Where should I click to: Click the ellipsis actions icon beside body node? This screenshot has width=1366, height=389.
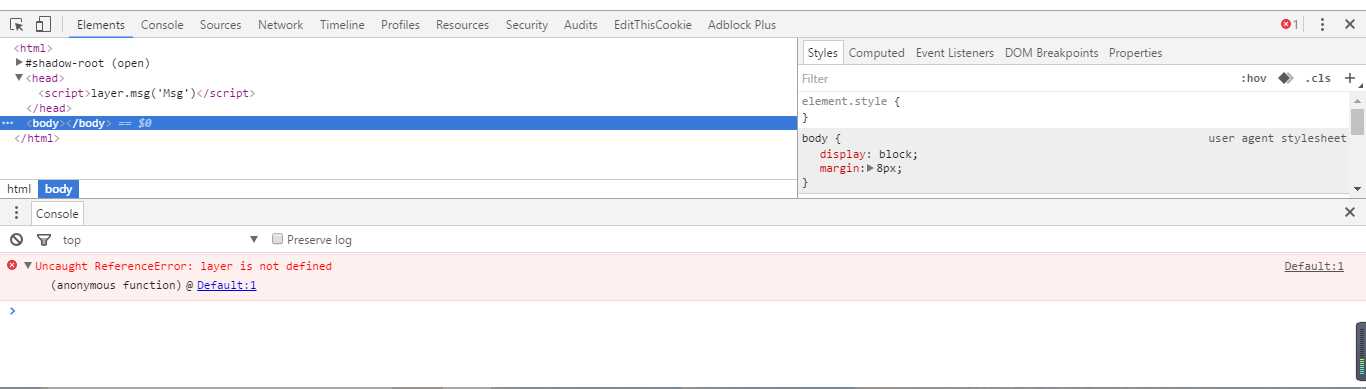[8, 123]
